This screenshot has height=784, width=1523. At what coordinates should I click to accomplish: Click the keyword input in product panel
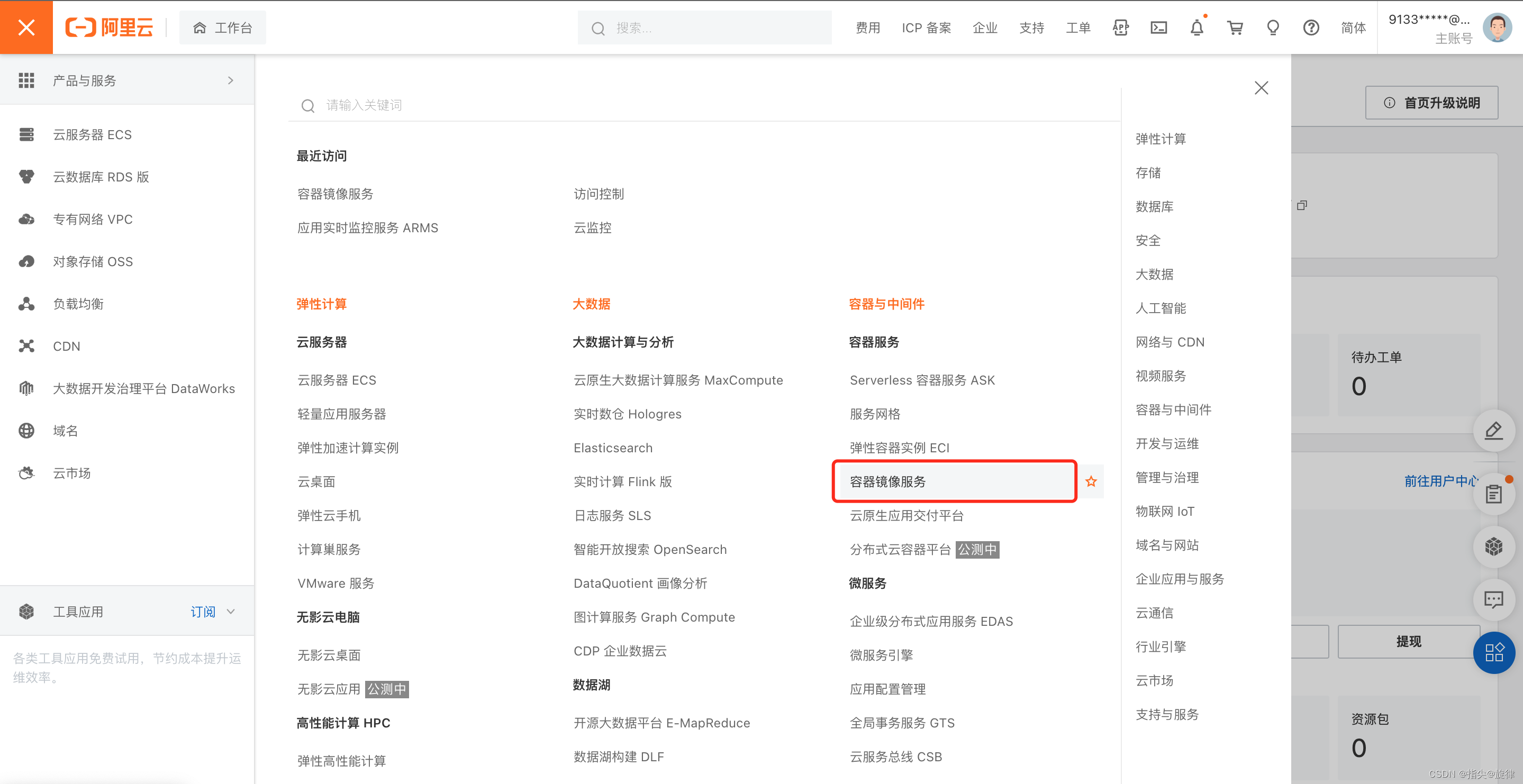click(x=704, y=105)
